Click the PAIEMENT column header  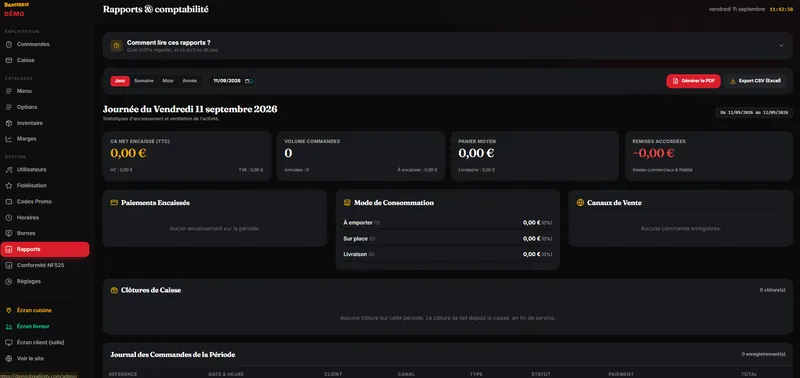[x=621, y=374]
